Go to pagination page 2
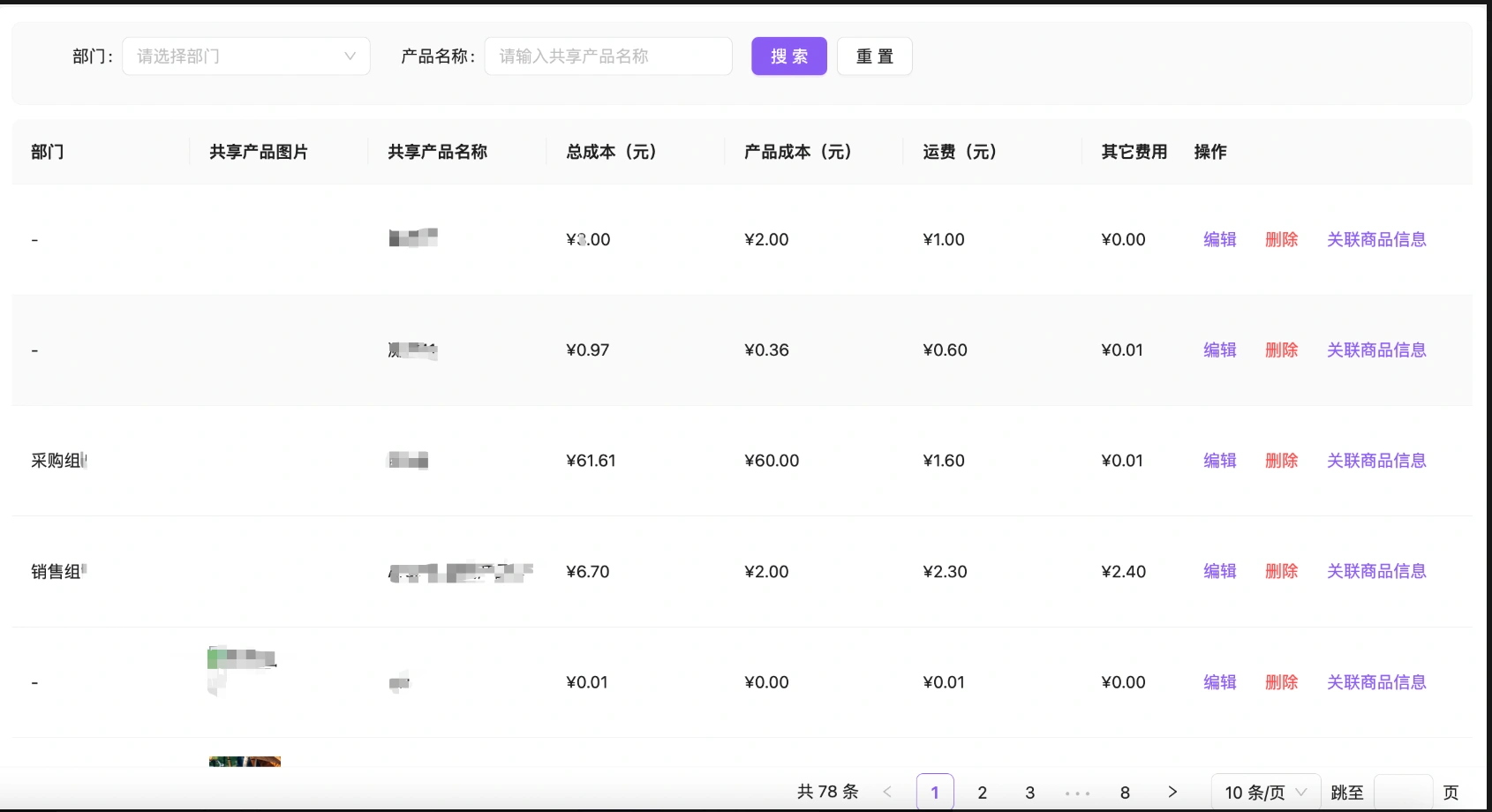Screen dimensions: 1492x812 click(983, 793)
